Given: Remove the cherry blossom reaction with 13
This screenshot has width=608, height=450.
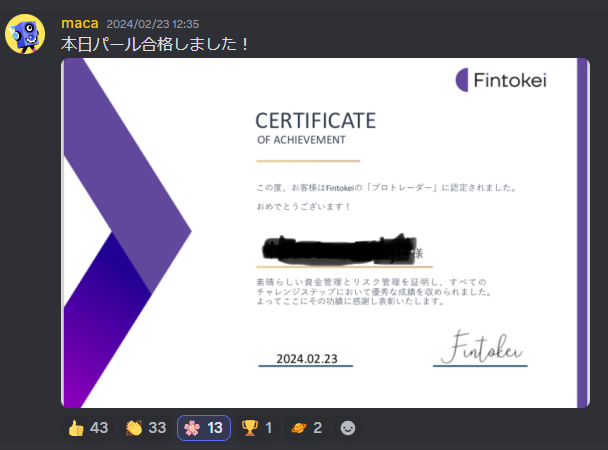Looking at the screenshot, I should (x=204, y=428).
